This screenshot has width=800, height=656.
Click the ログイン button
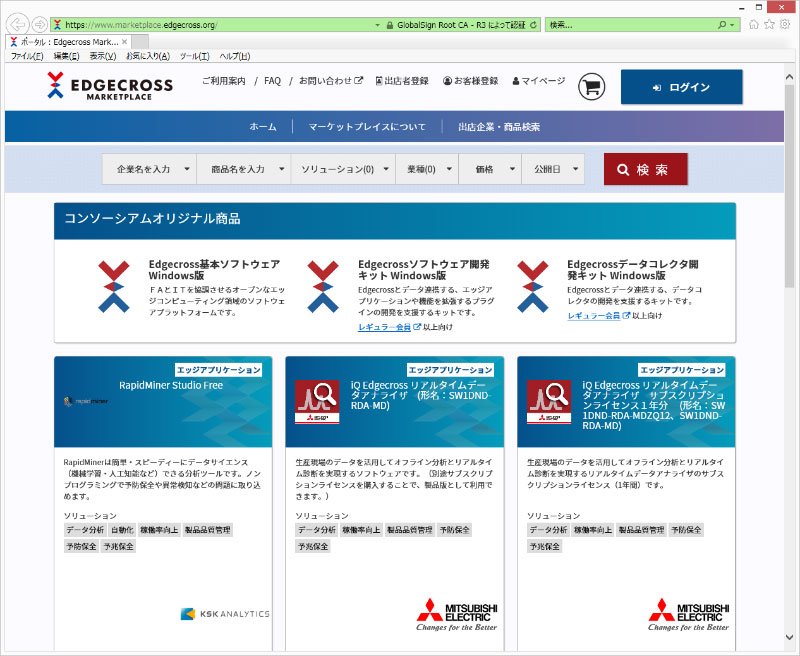tap(682, 87)
